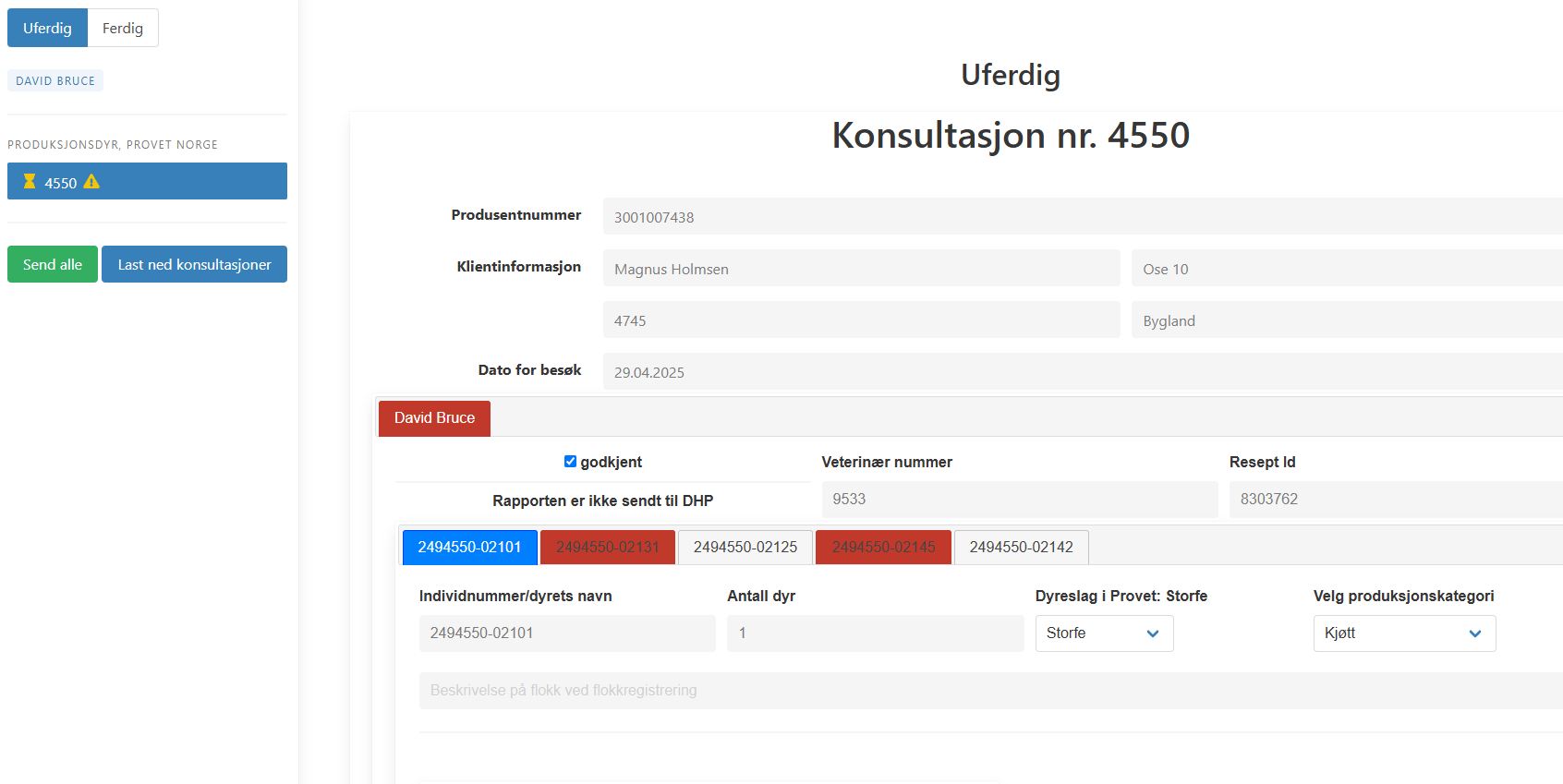
Task: Open animal tab 2494550-02125
Action: point(745,548)
